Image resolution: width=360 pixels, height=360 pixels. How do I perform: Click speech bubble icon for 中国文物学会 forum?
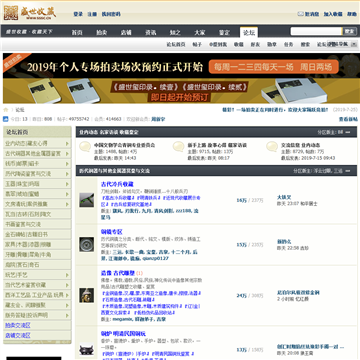[85, 146]
